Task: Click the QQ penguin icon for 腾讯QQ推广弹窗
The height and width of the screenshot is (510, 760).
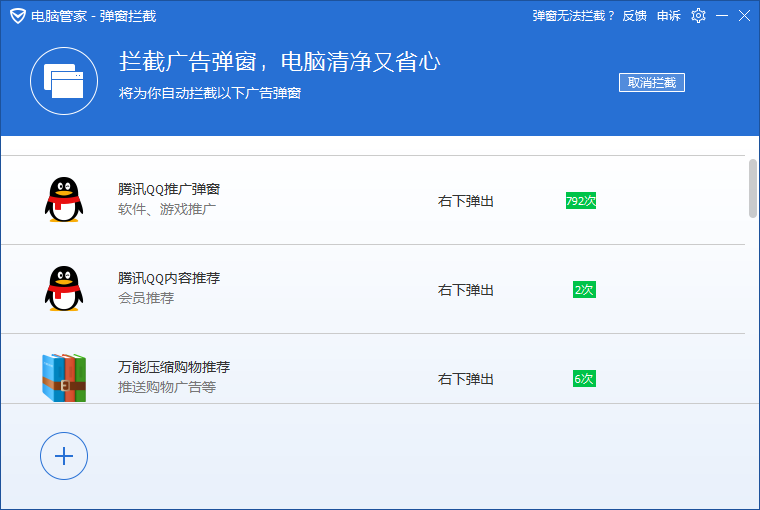Action: click(64, 200)
